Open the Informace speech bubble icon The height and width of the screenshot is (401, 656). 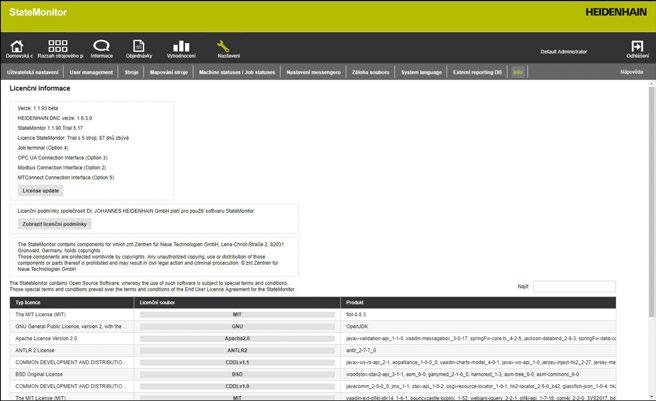(x=101, y=45)
